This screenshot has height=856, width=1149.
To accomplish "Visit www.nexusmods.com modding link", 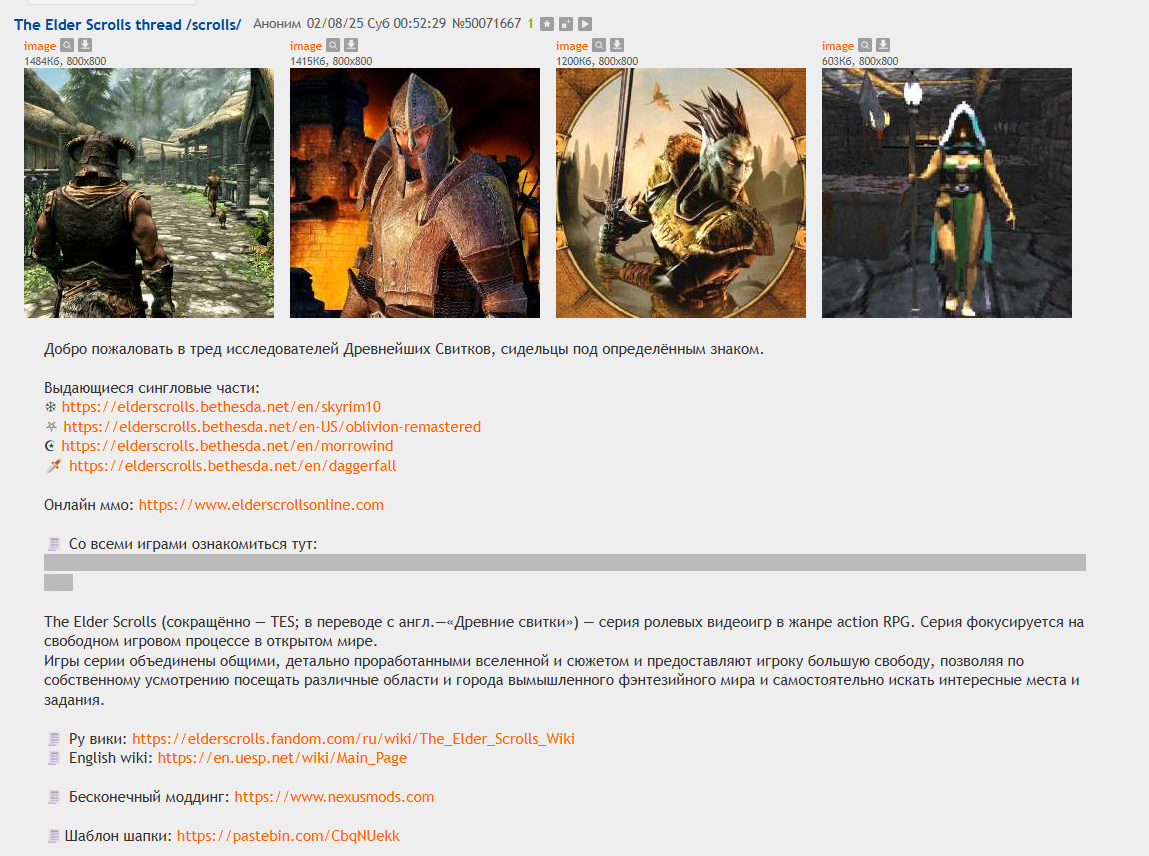I will [334, 797].
